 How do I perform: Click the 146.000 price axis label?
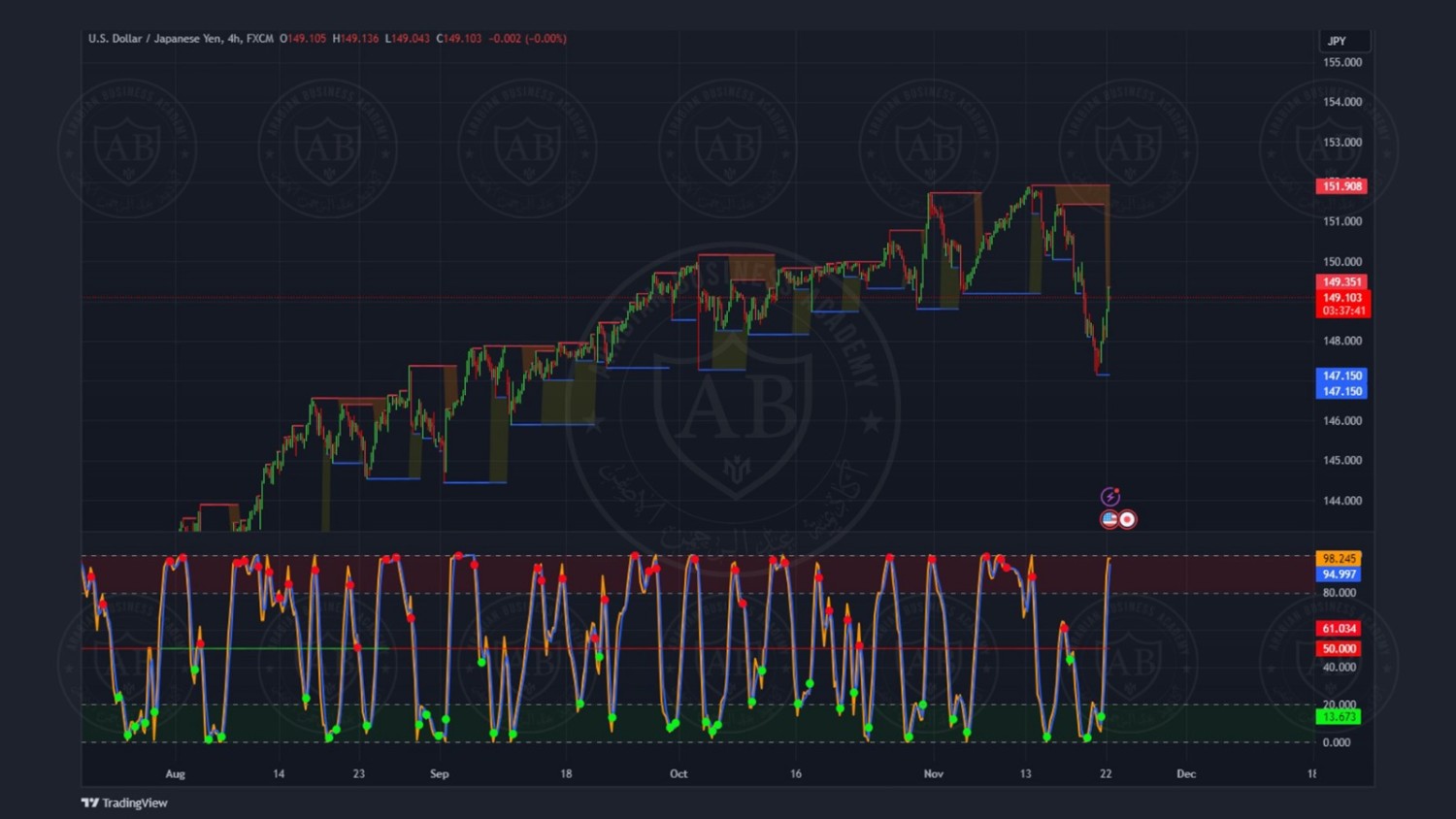tap(1342, 421)
